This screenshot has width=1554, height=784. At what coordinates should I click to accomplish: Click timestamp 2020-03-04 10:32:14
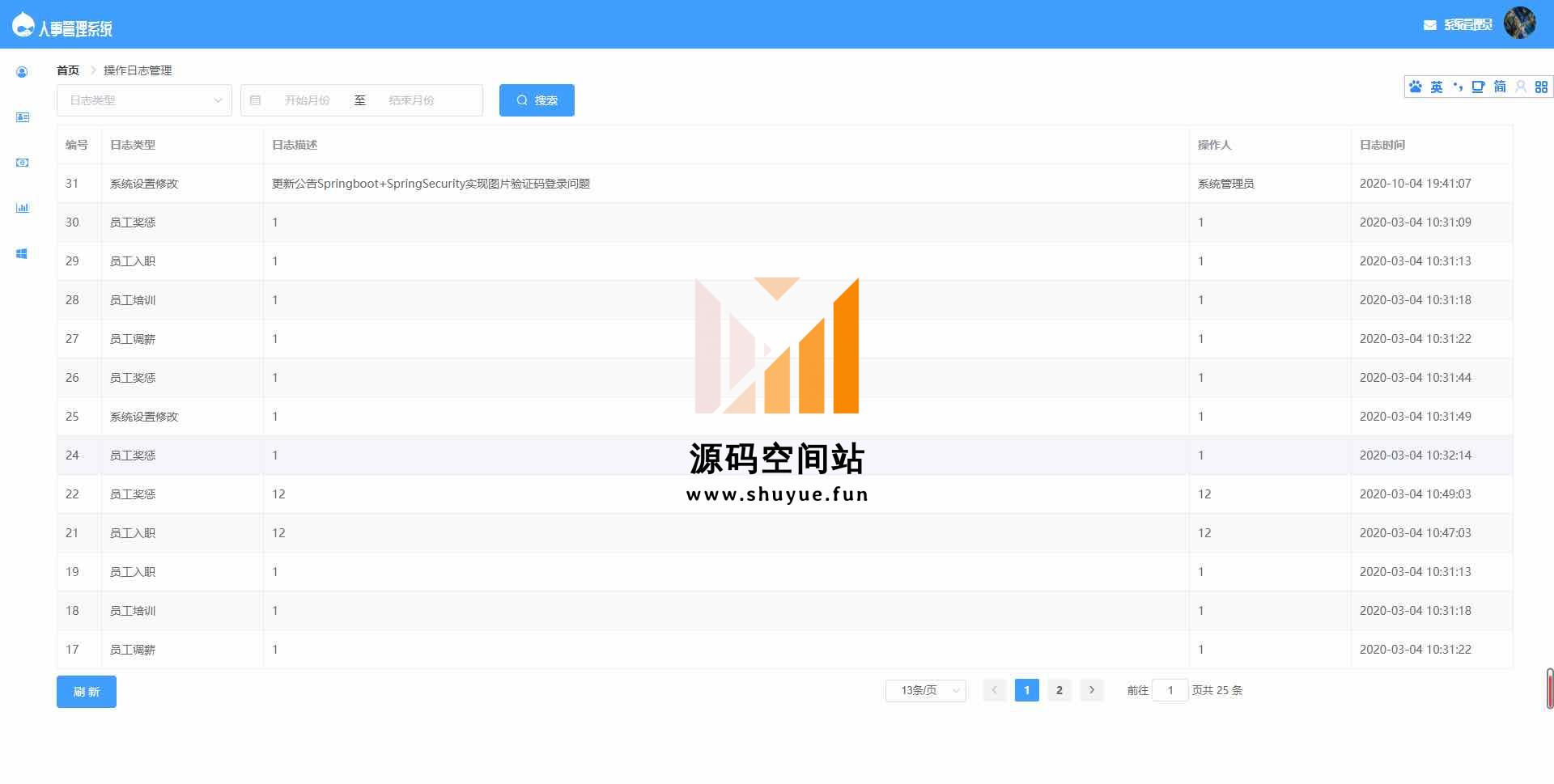(x=1416, y=456)
